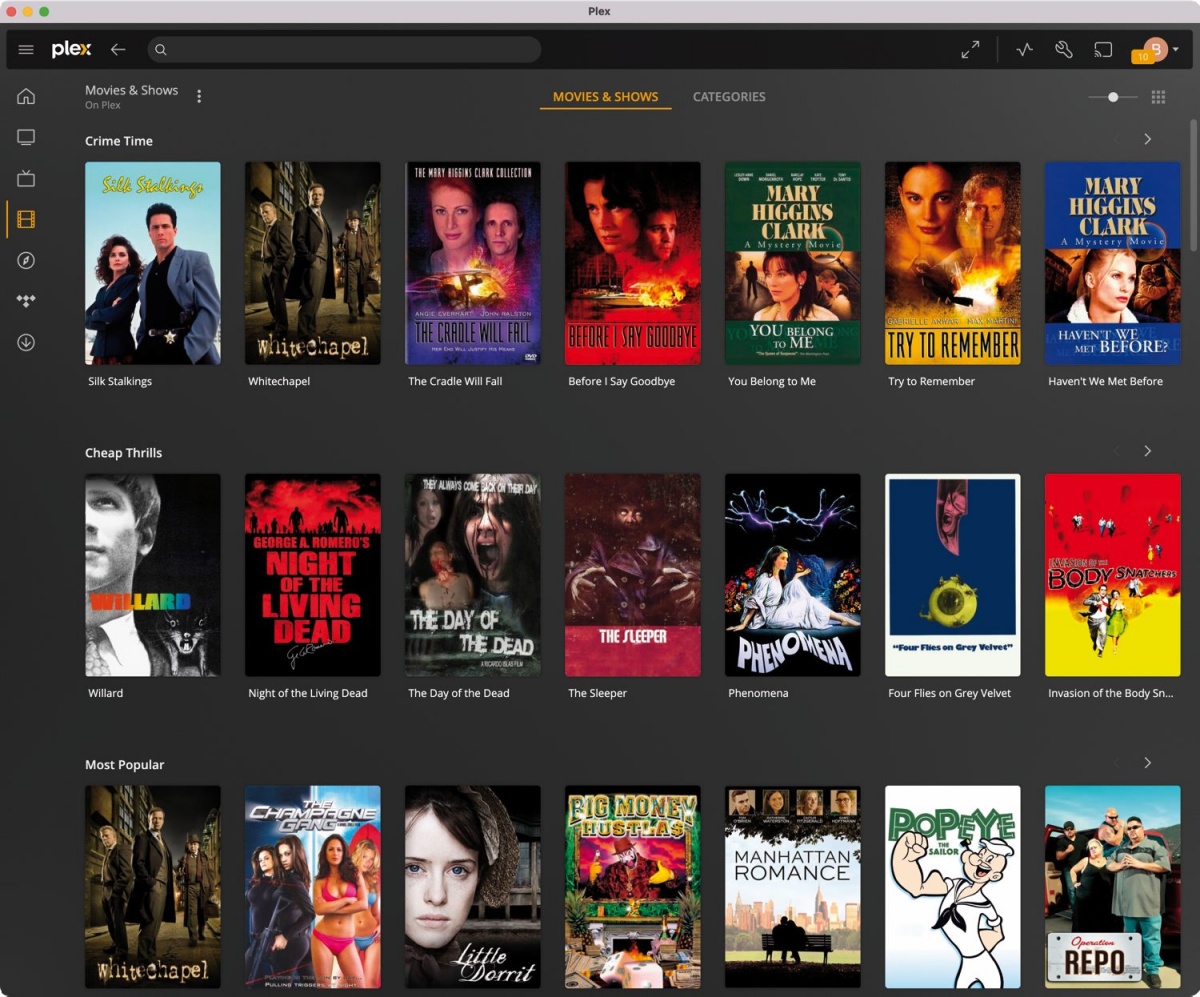This screenshot has height=997, width=1200.
Task: Open the Little Dorrit poster
Action: click(x=473, y=887)
